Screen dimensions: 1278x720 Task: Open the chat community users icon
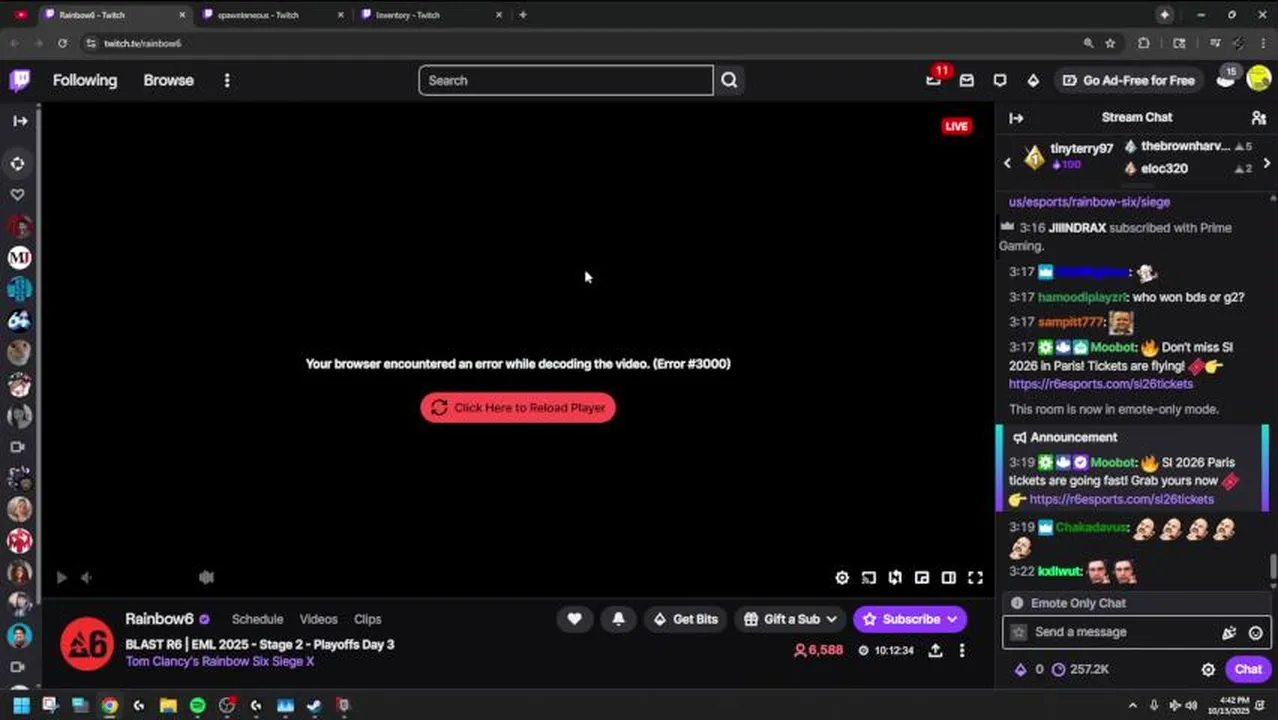pos(1259,118)
